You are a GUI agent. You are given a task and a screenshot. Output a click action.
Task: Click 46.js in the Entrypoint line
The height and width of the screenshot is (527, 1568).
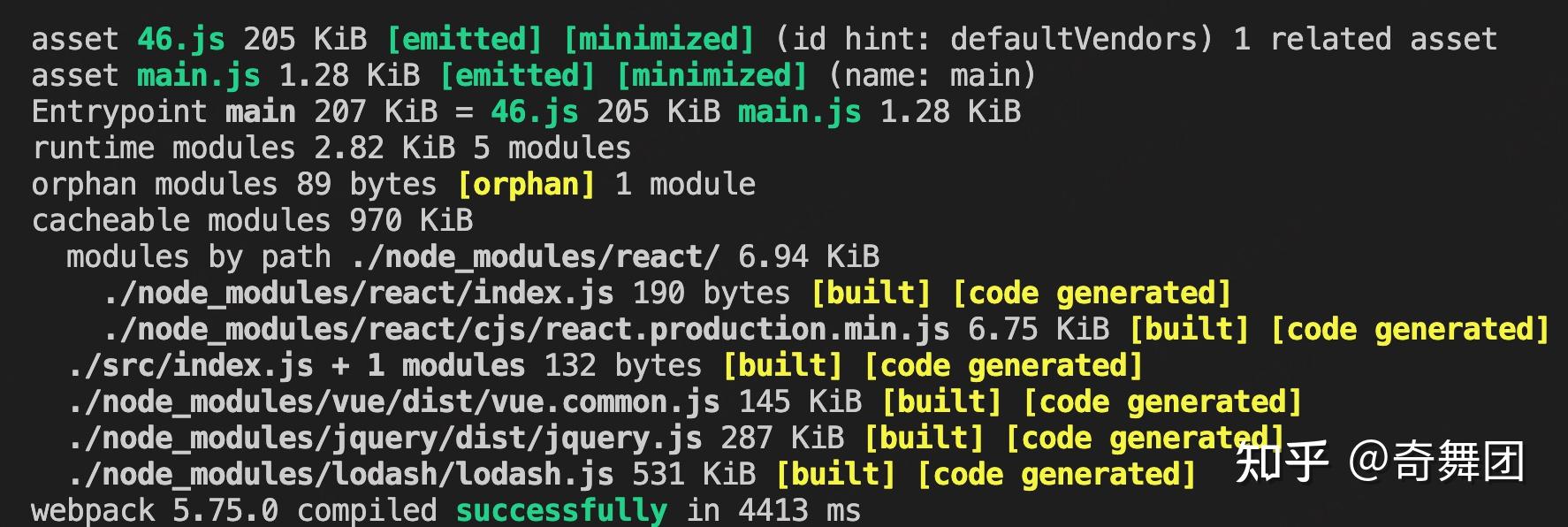535,112
